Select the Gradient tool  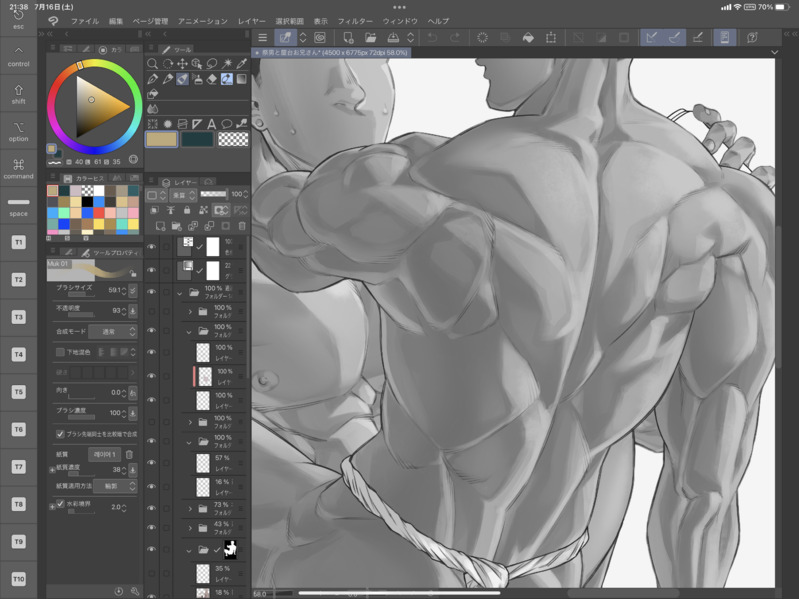click(242, 79)
